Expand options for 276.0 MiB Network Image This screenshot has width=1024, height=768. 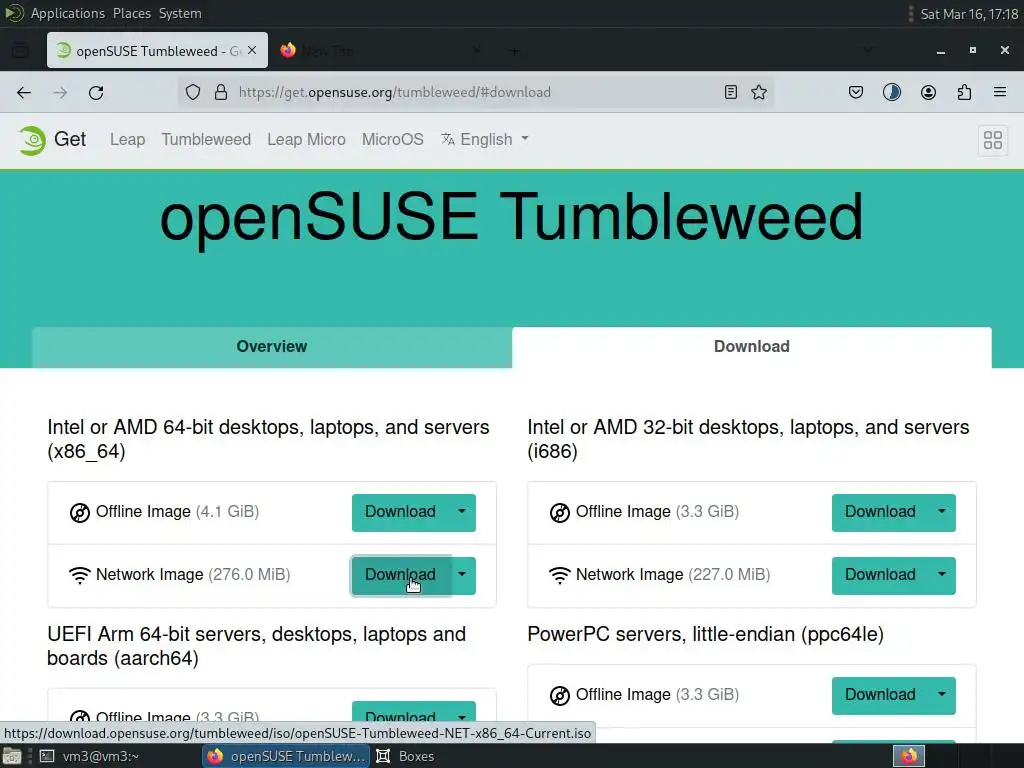click(x=462, y=575)
